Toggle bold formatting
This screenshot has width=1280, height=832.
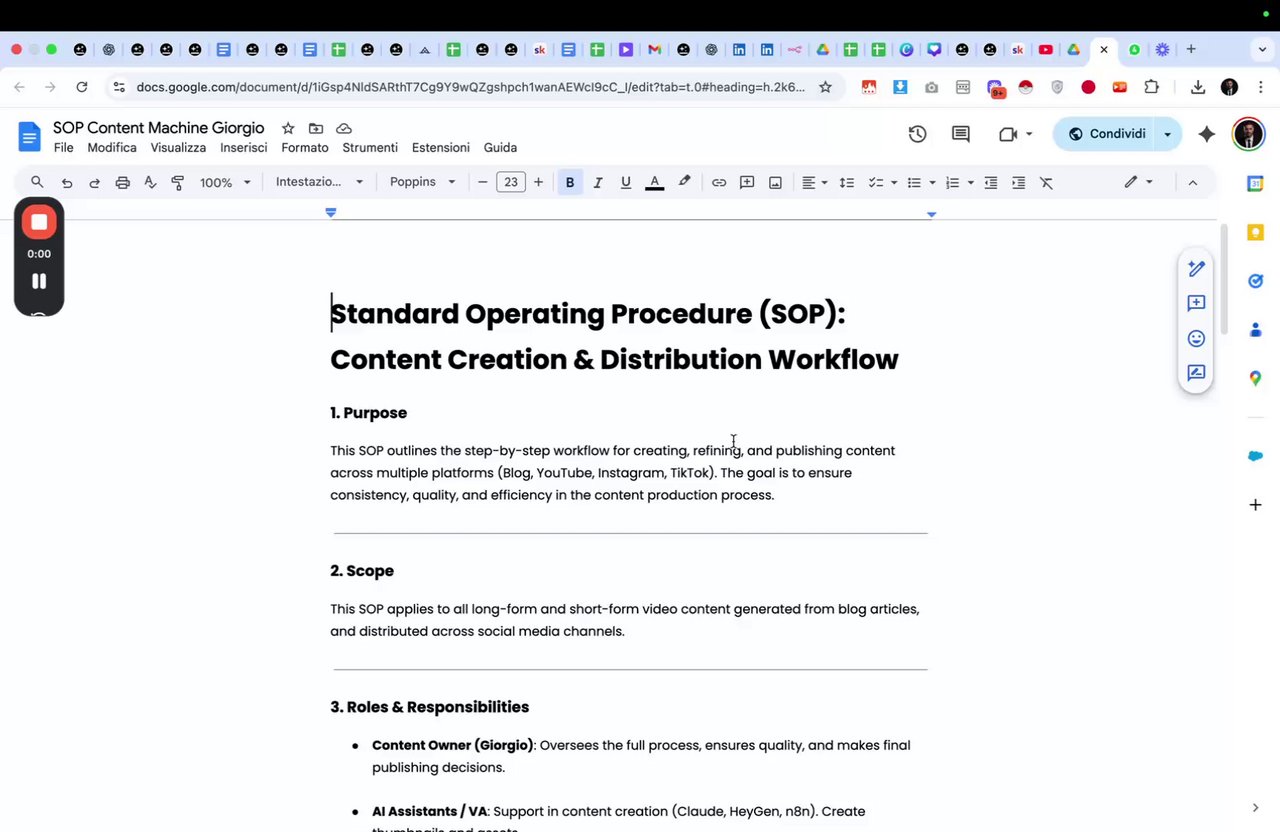point(570,182)
